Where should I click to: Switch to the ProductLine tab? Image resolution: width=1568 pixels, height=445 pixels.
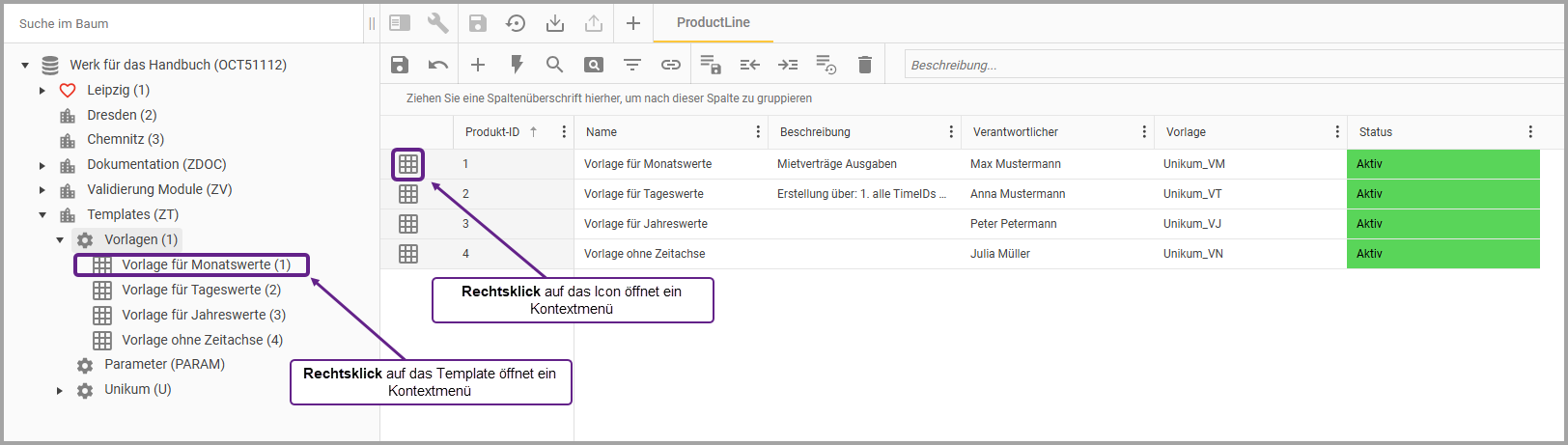tap(713, 22)
